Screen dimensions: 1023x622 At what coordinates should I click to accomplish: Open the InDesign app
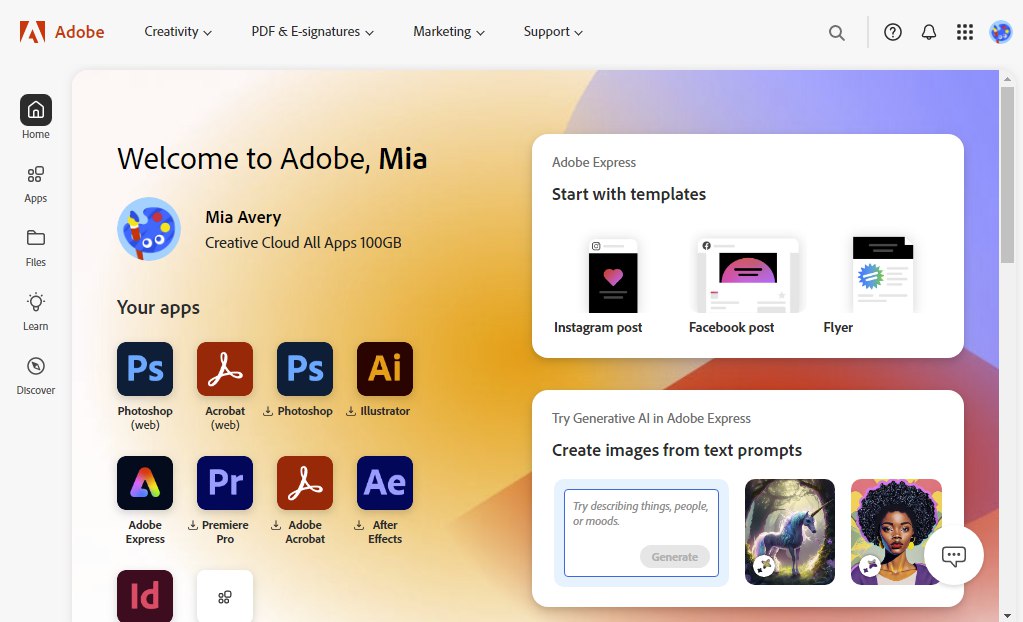tap(144, 596)
